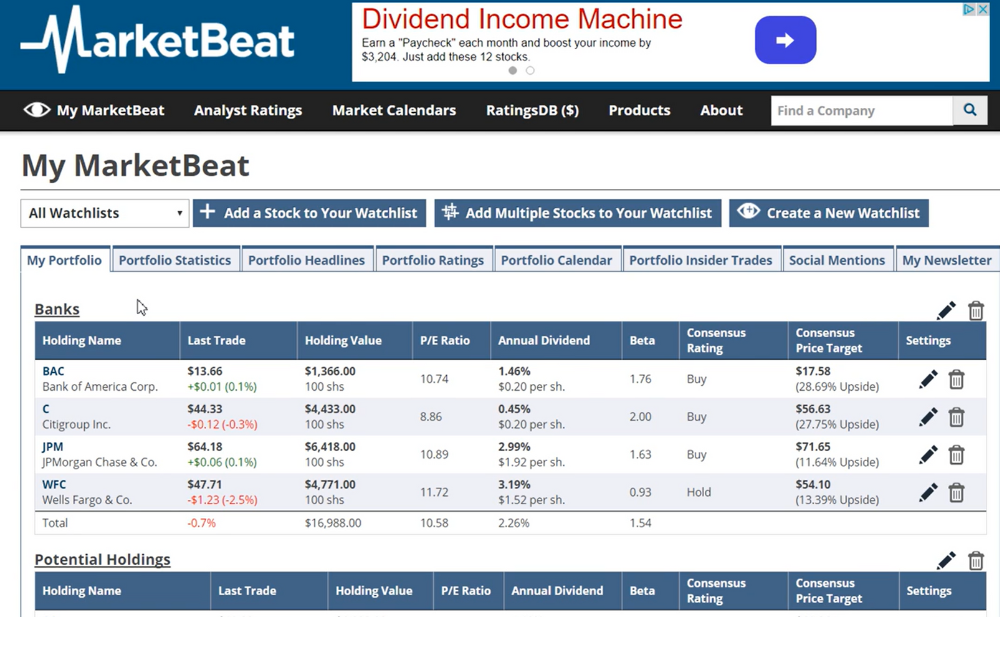Delete the Wells Fargo holding row
Image resolution: width=1000 pixels, height=650 pixels.
[956, 492]
